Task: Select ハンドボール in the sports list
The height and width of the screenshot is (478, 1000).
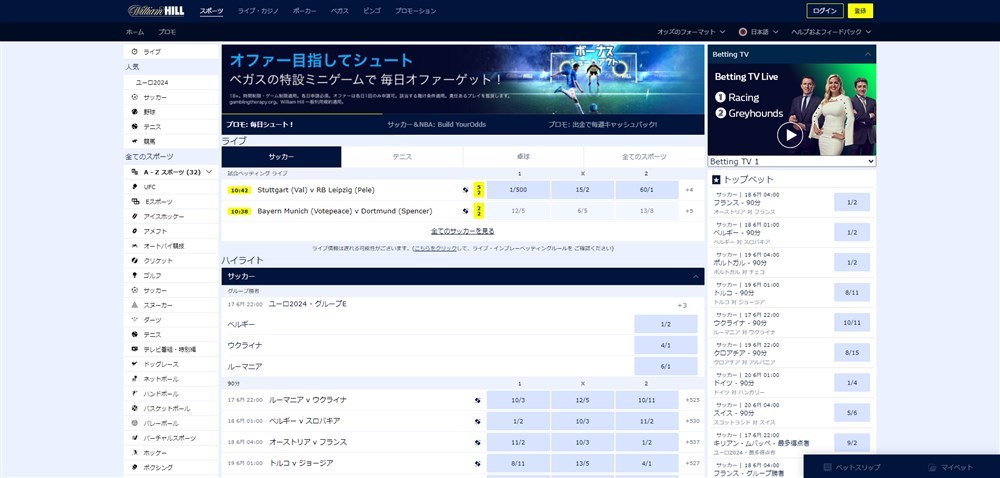Action: point(171,394)
